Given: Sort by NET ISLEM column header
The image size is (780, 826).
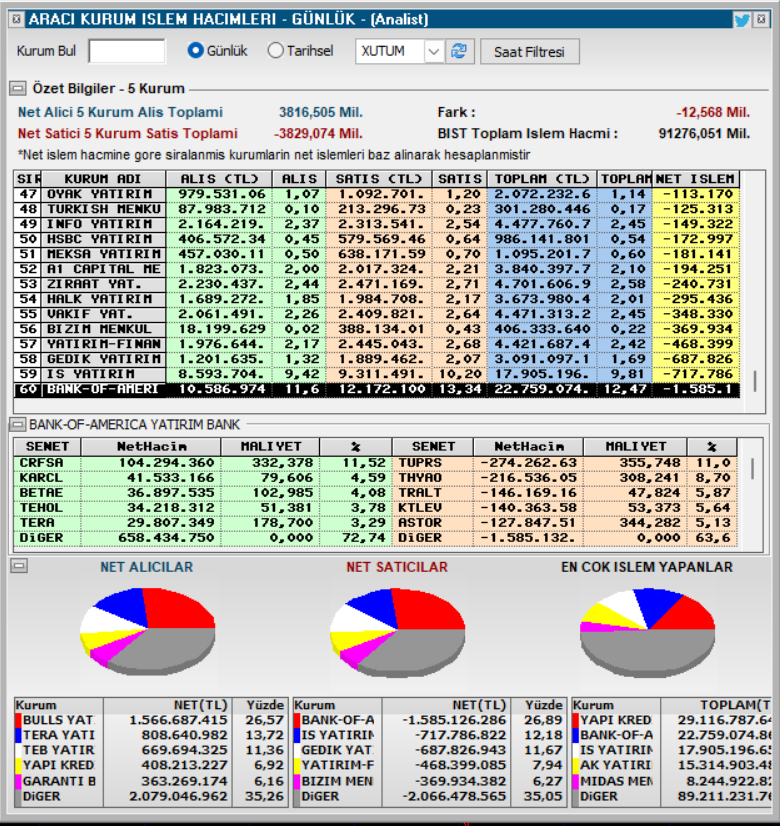Looking at the screenshot, I should 695,179.
